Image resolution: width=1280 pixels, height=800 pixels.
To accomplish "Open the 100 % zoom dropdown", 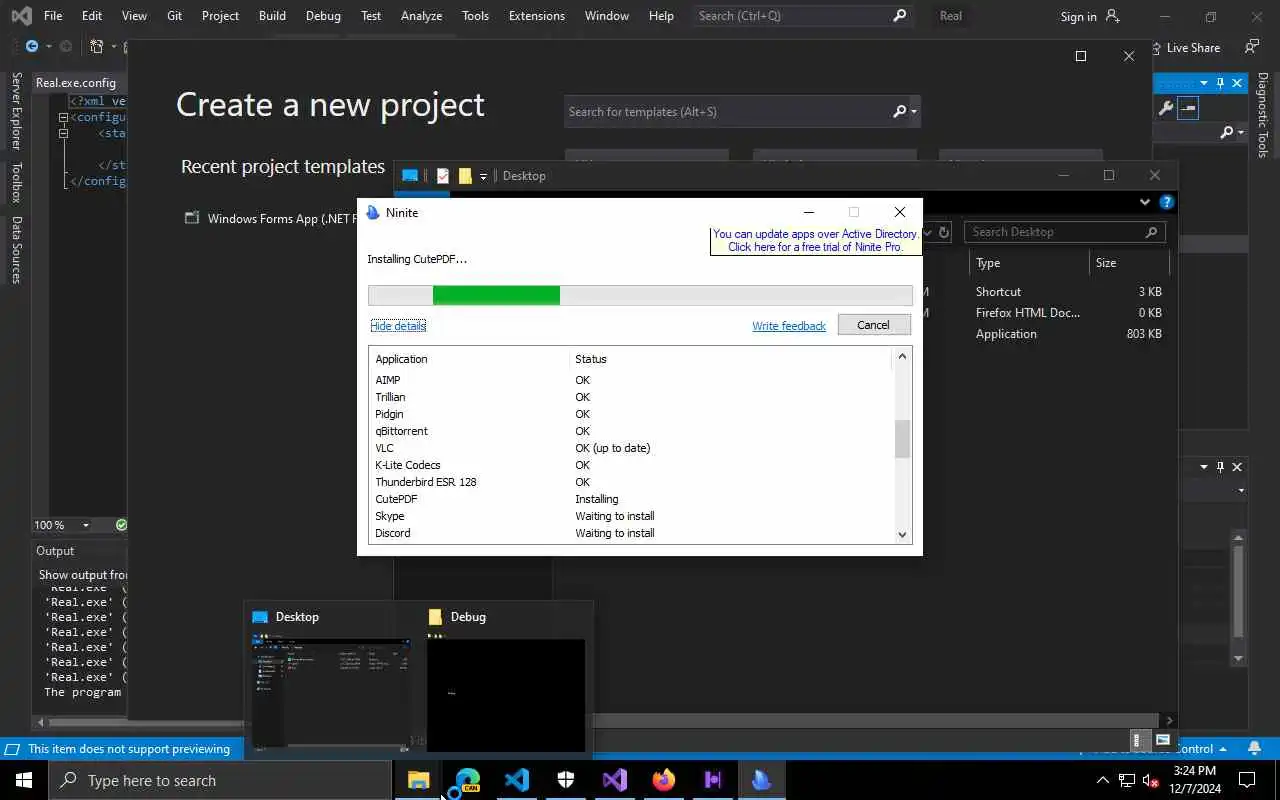I will pyautogui.click(x=85, y=525).
